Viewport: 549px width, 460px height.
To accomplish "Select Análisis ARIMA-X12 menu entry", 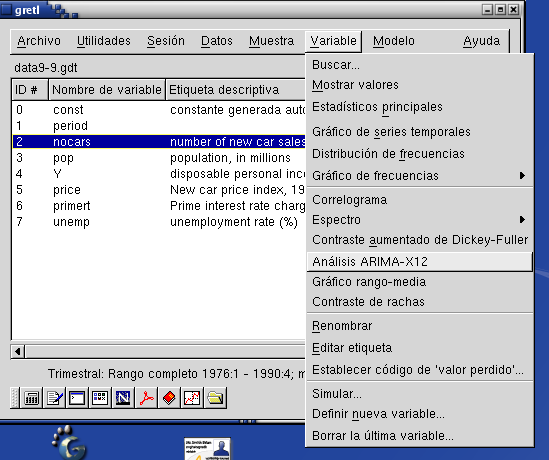I will [x=419, y=262].
